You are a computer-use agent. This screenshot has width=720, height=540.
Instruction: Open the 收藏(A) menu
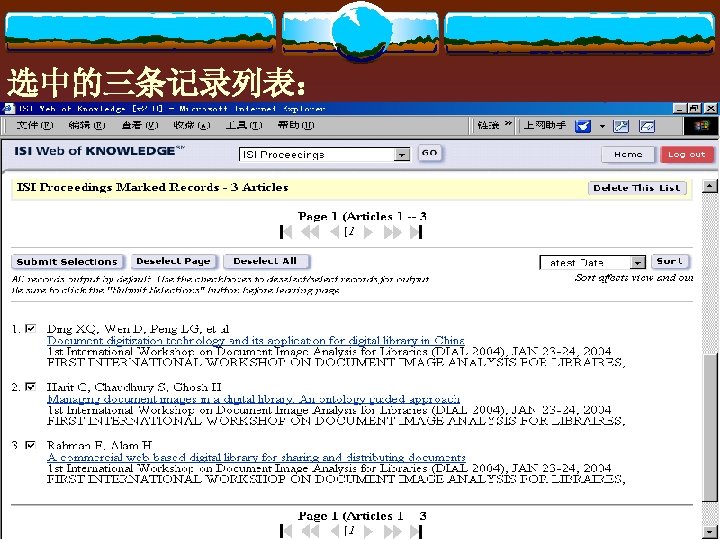click(x=191, y=125)
